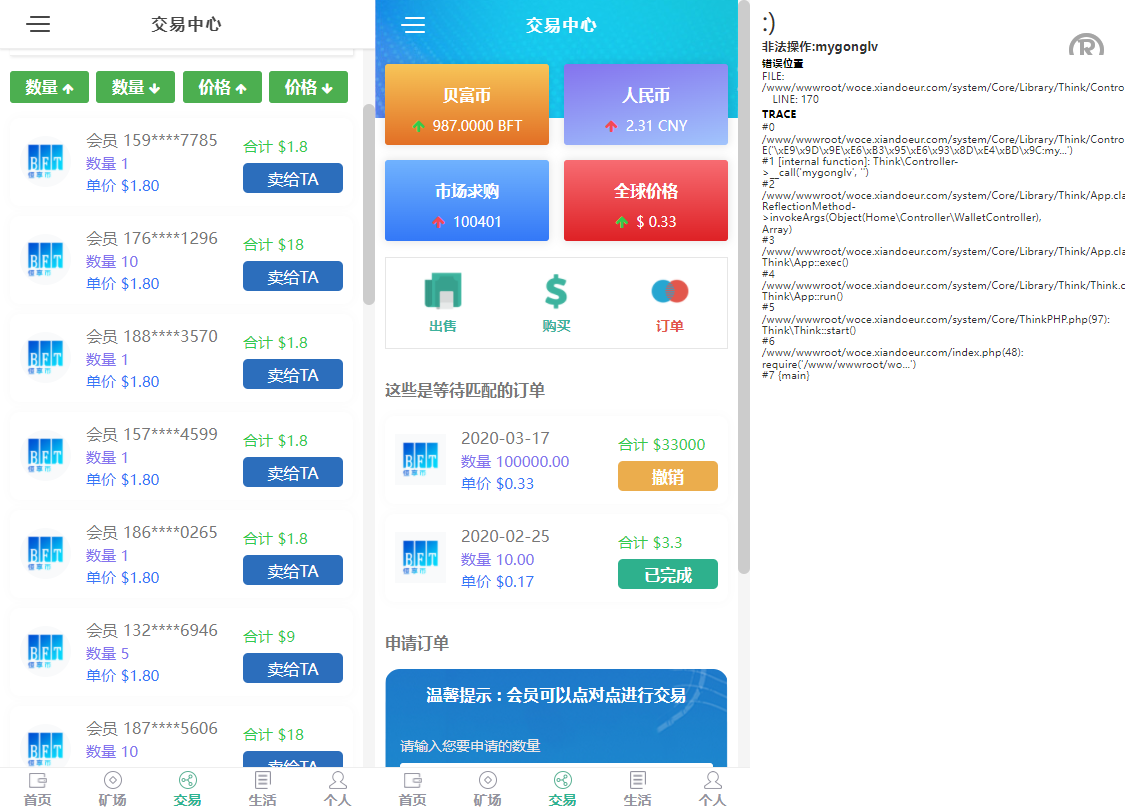Select 交易 tab in left panel's bottom bar
Viewport: 1125px width, 812px height.
coord(187,788)
